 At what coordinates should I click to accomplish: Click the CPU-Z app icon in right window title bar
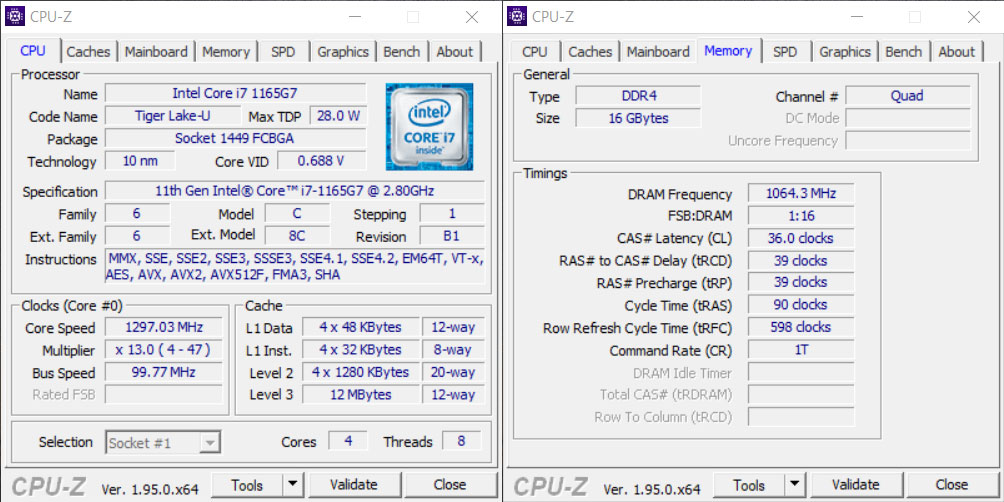coord(517,16)
